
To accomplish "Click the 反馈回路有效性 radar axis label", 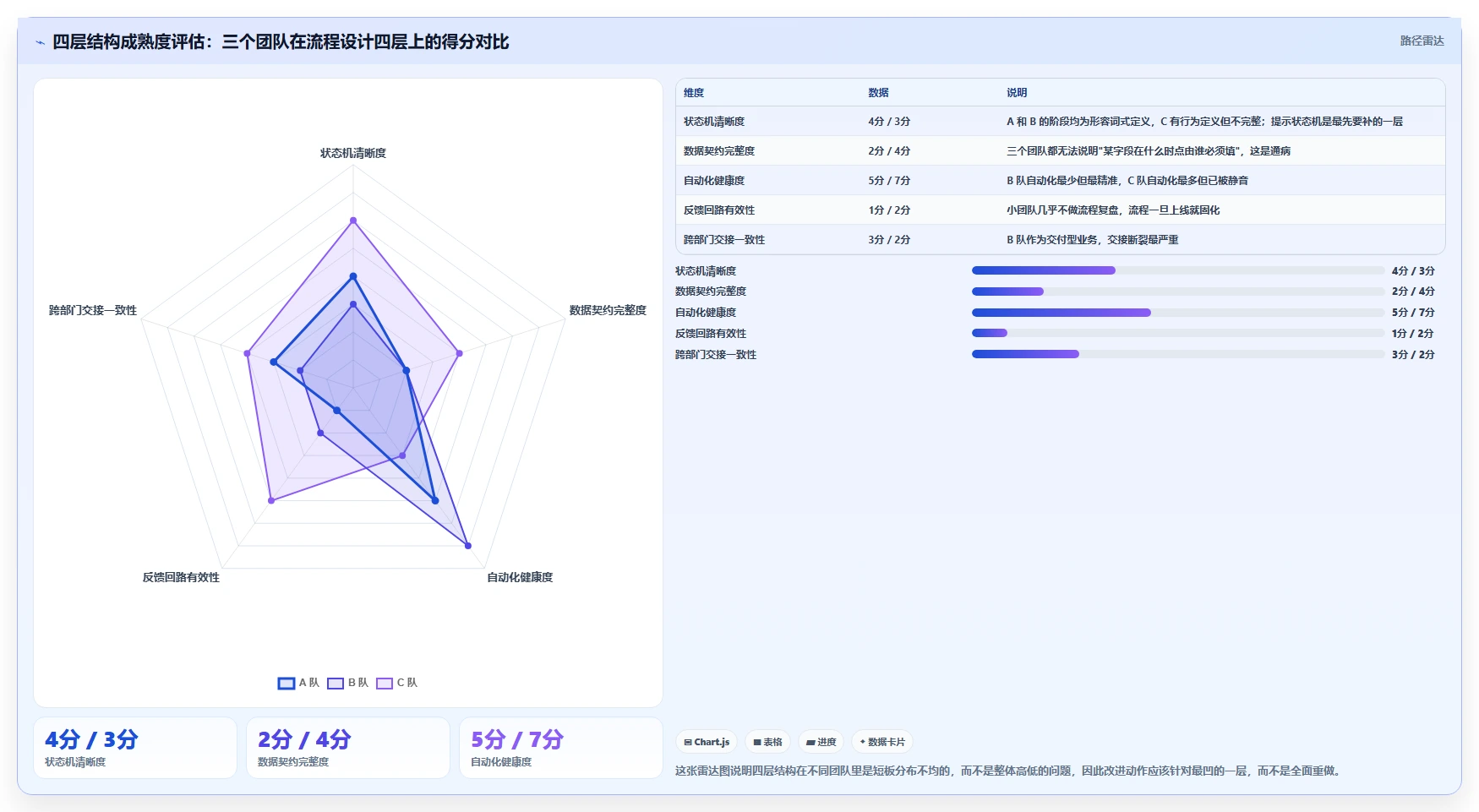I will coord(181,577).
